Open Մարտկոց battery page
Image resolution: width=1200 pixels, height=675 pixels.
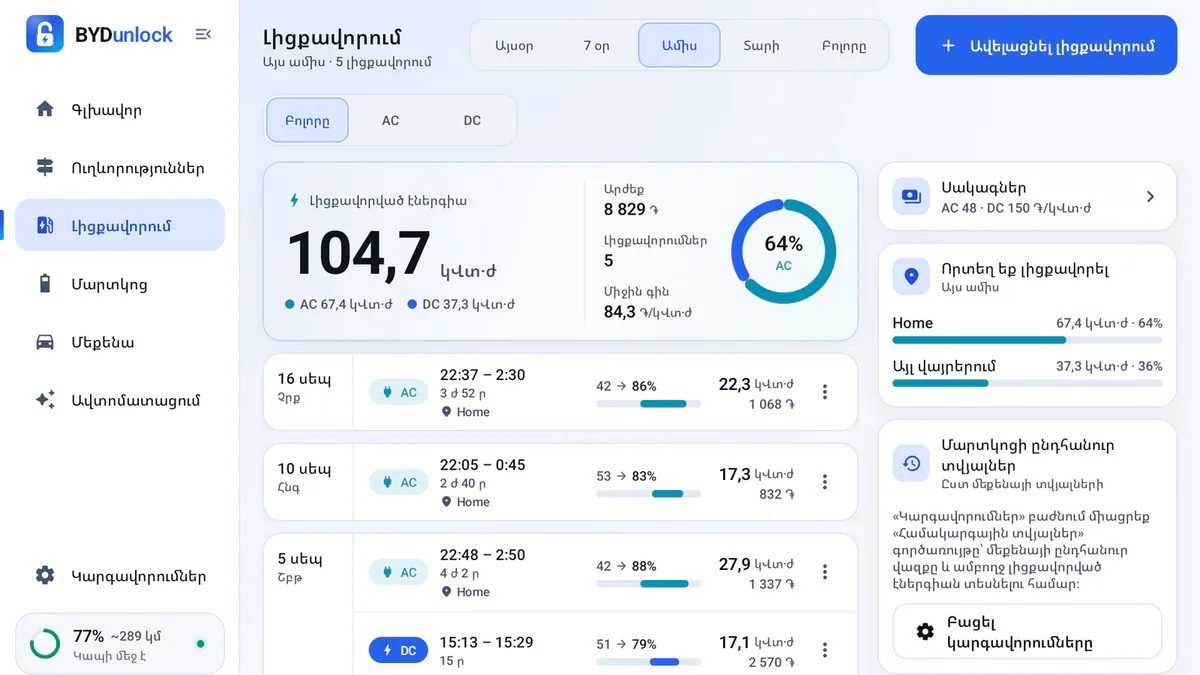tap(120, 283)
